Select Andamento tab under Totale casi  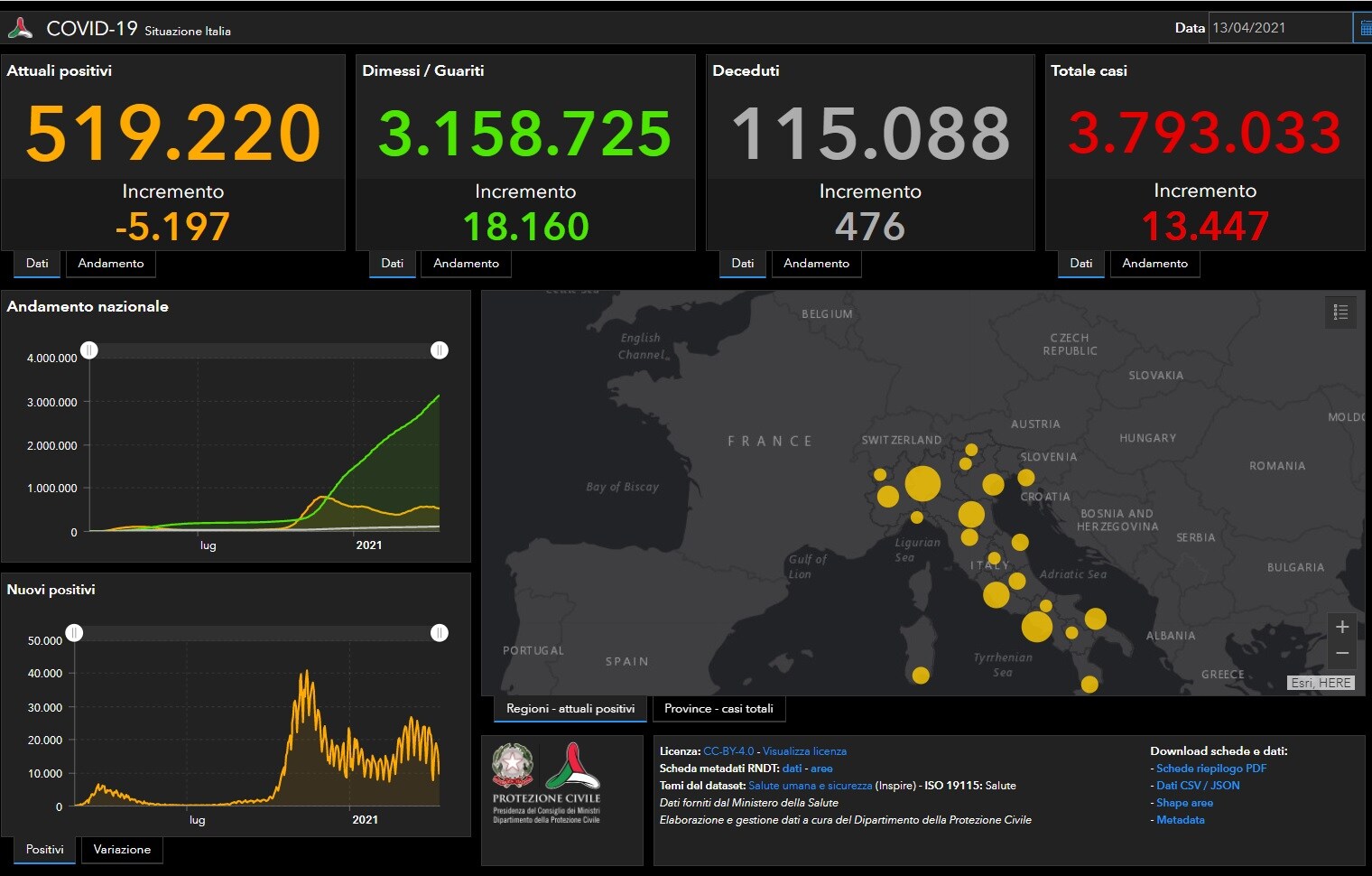(1155, 264)
